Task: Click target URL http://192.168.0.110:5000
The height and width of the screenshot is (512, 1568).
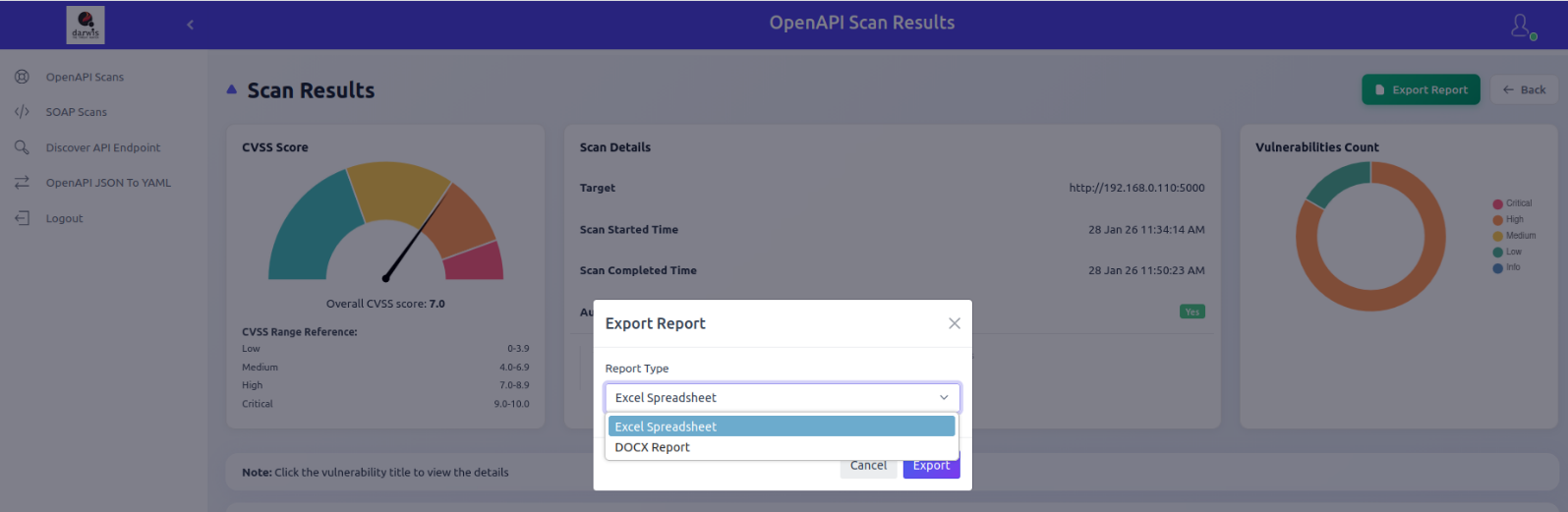Action: 1136,188
